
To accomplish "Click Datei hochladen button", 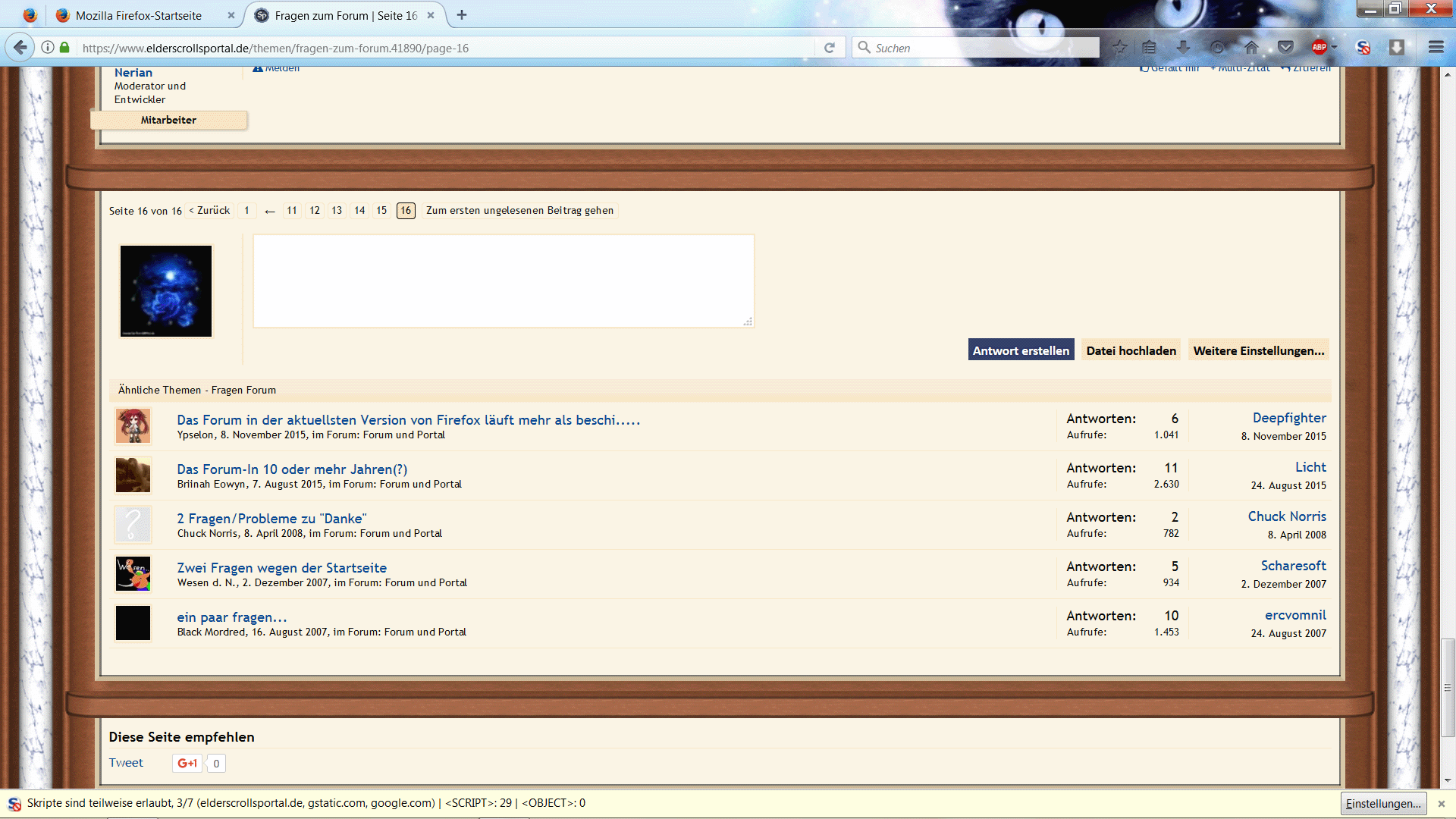I will pos(1131,350).
